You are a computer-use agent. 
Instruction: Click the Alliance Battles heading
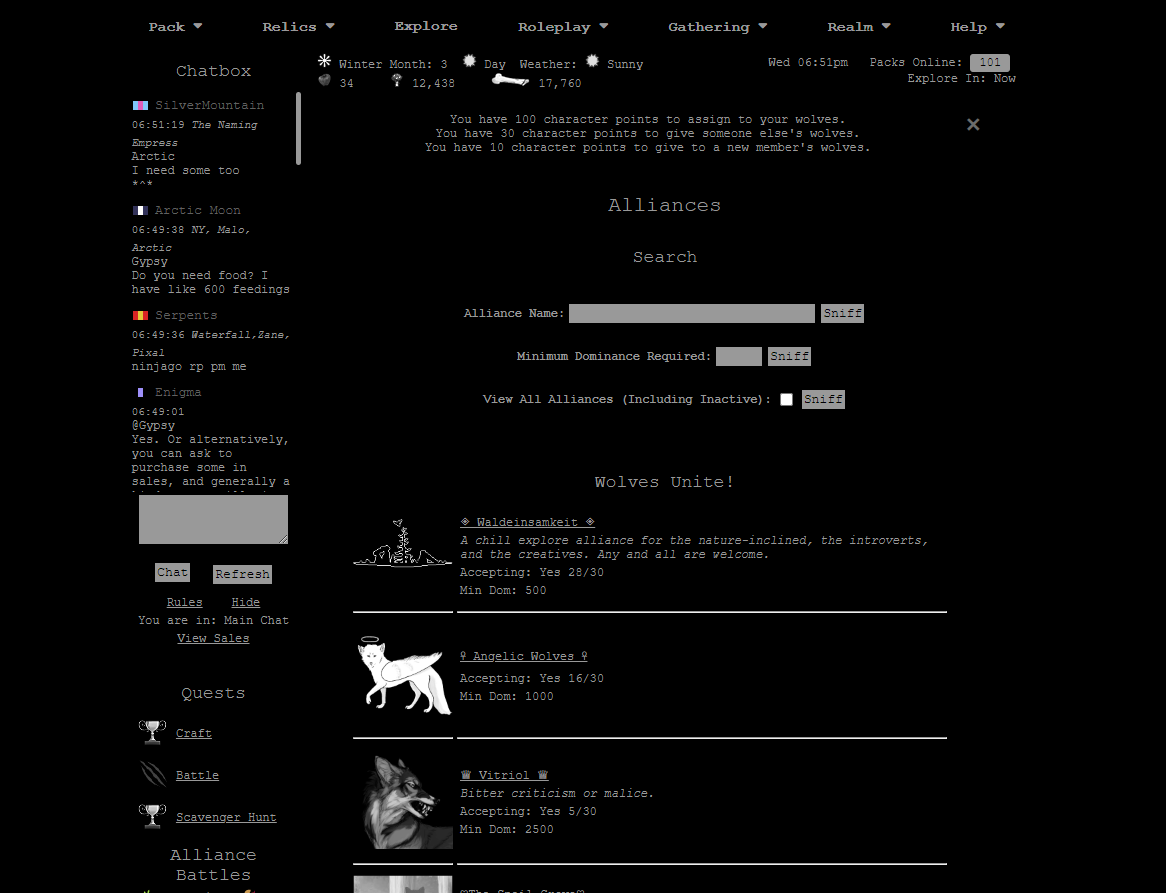213,865
